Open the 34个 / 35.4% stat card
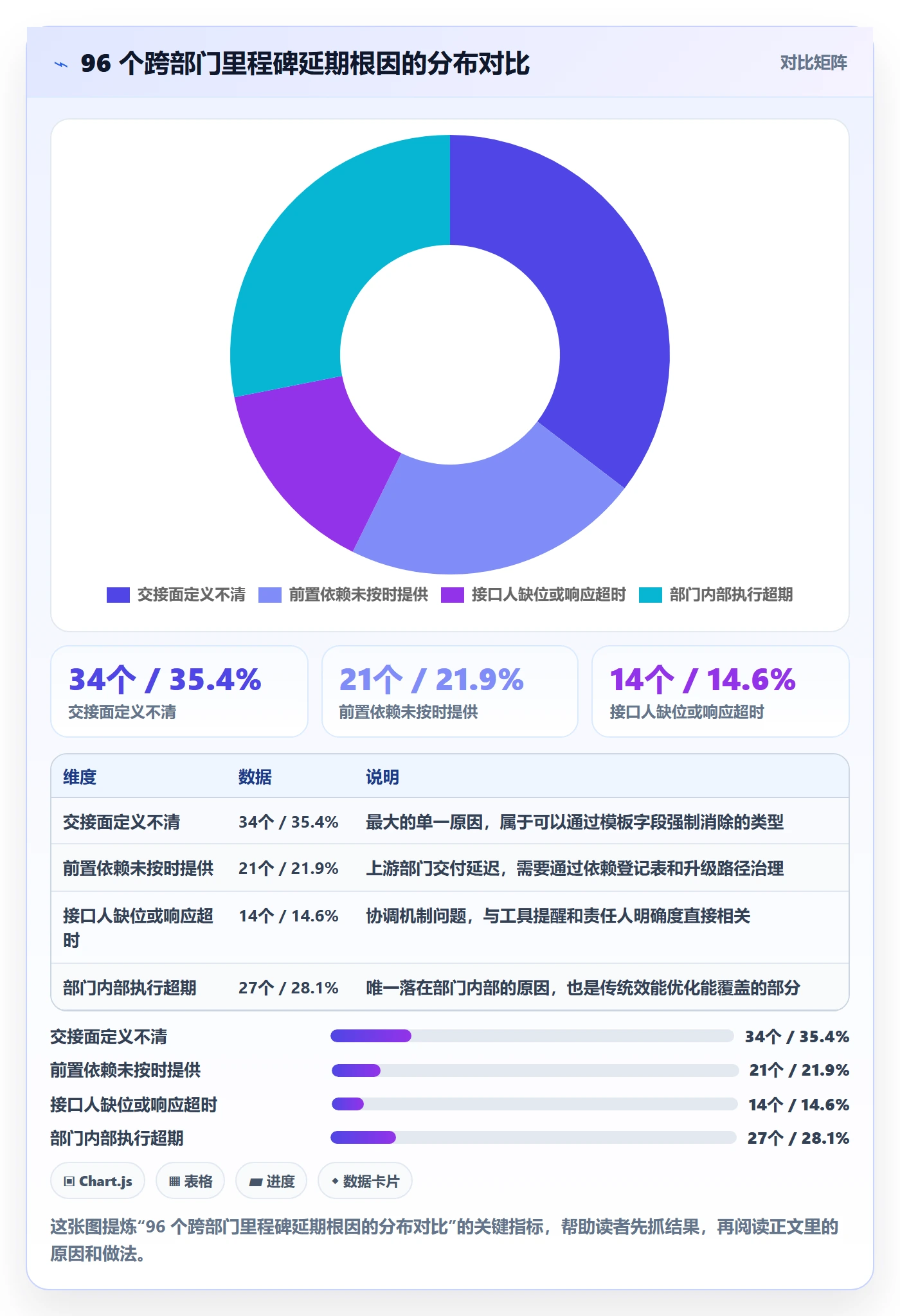The image size is (900, 1316). coord(179,691)
